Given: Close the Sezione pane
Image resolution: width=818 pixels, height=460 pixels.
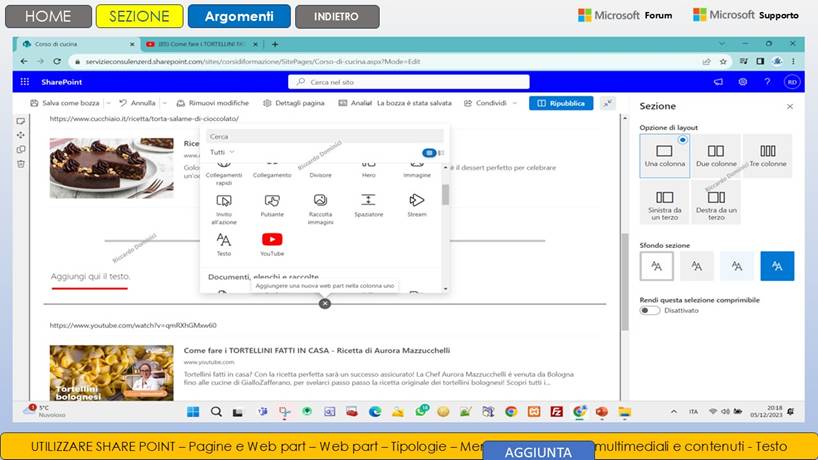Looking at the screenshot, I should pyautogui.click(x=790, y=106).
